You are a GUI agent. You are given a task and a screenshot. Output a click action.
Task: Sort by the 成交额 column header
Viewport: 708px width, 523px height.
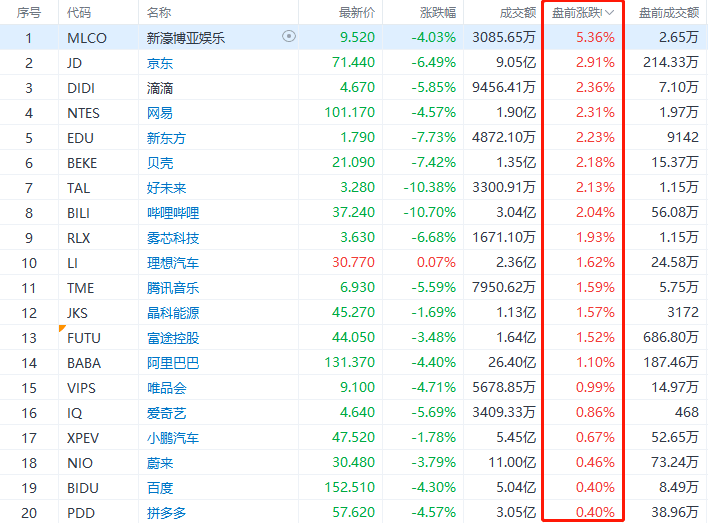tap(518, 13)
